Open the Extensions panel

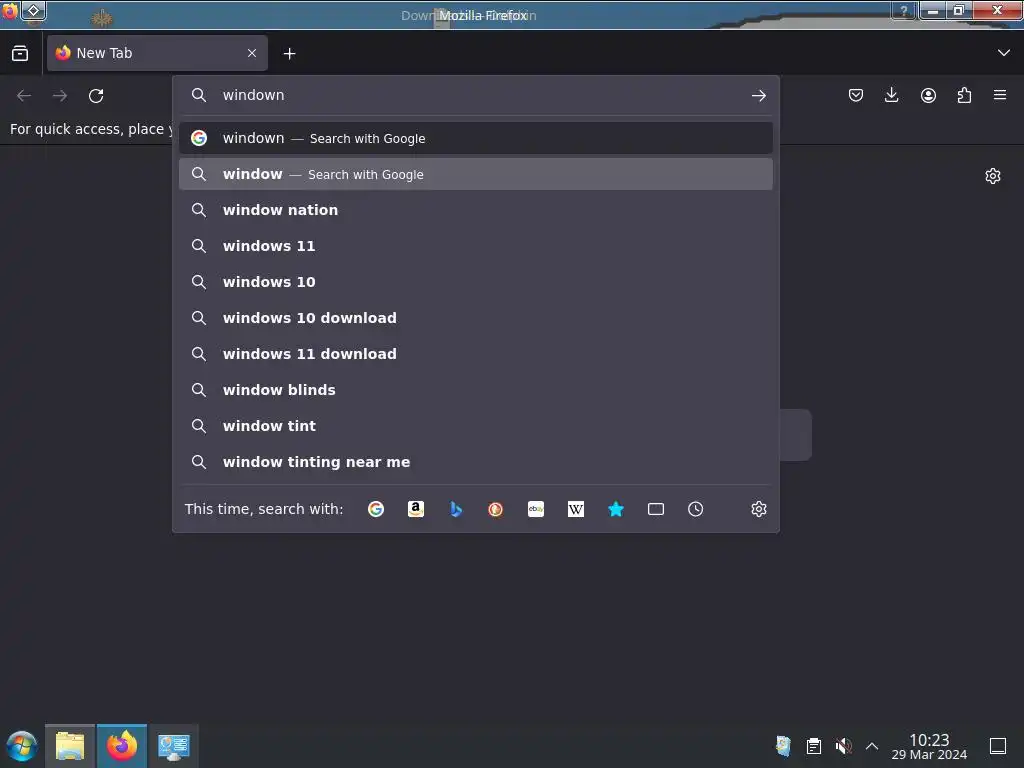coord(964,95)
